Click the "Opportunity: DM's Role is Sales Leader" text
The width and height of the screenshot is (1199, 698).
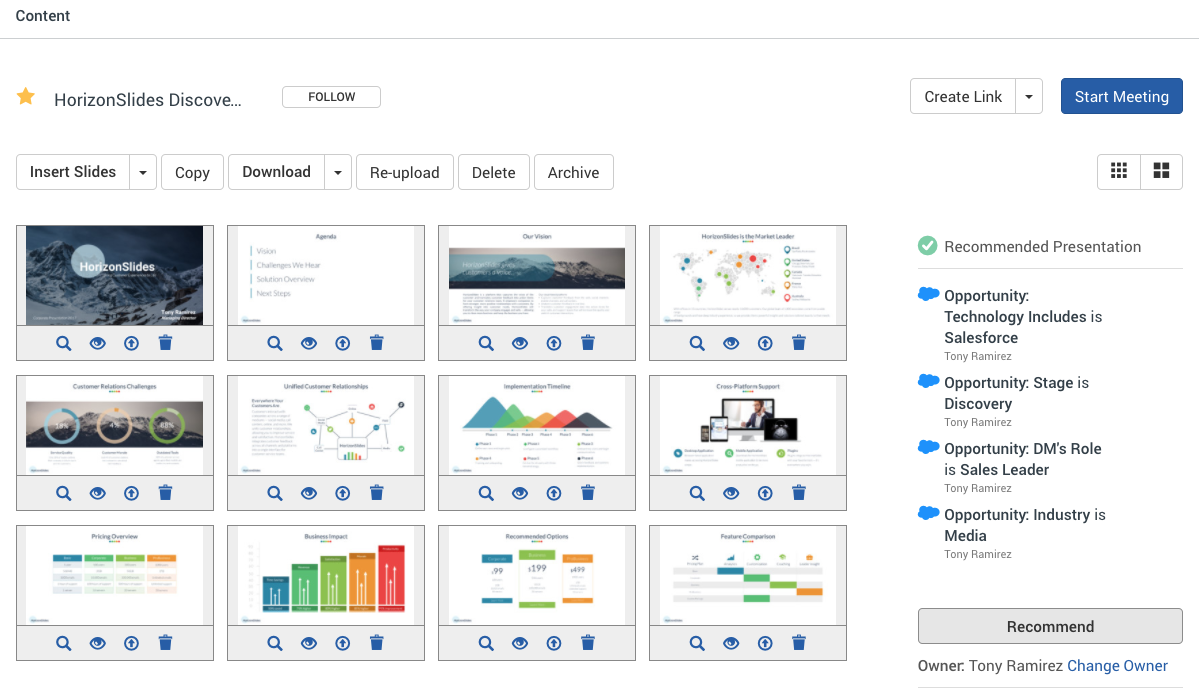pyautogui.click(x=1022, y=459)
